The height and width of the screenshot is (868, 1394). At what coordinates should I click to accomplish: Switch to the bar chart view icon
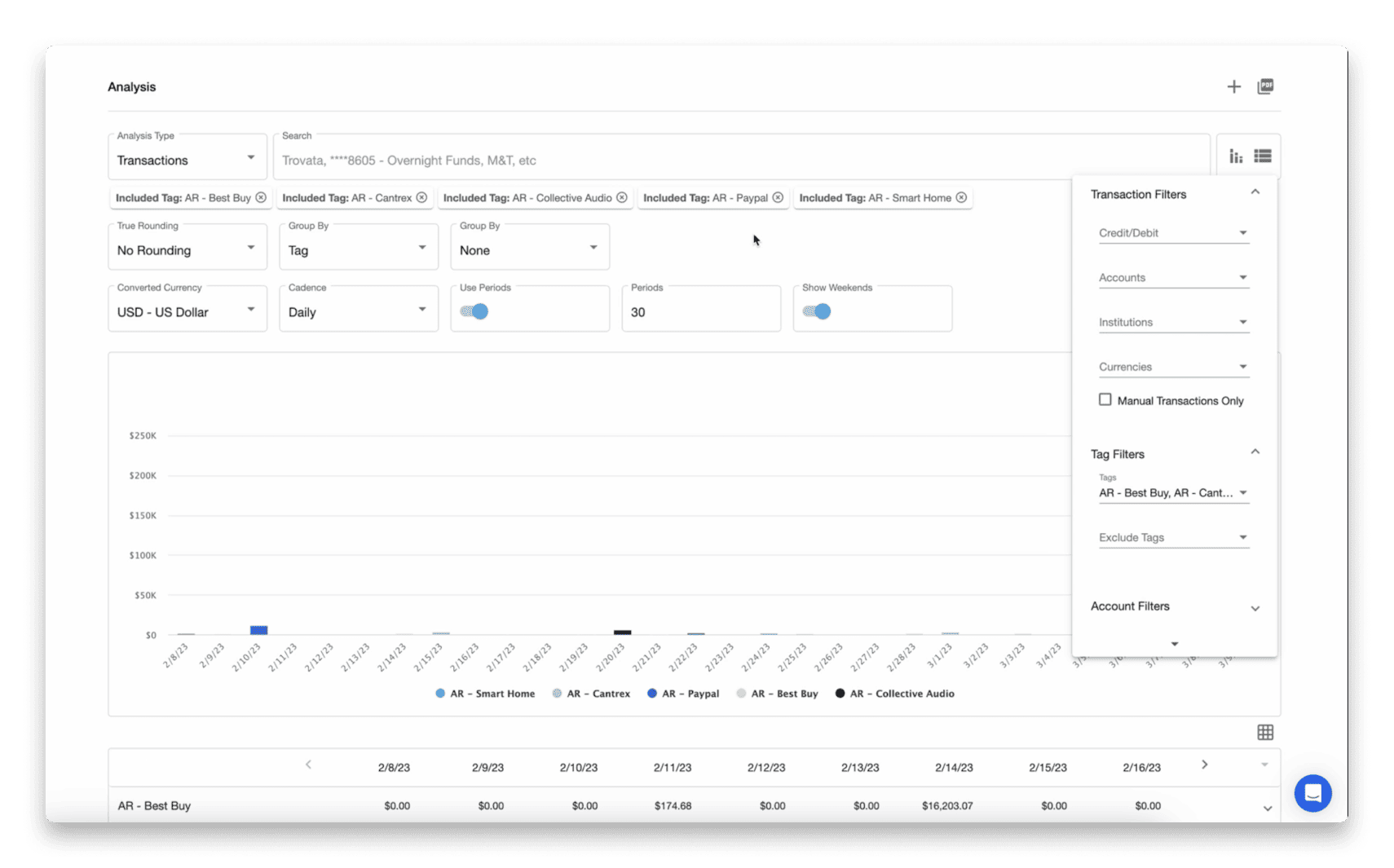pos(1236,156)
